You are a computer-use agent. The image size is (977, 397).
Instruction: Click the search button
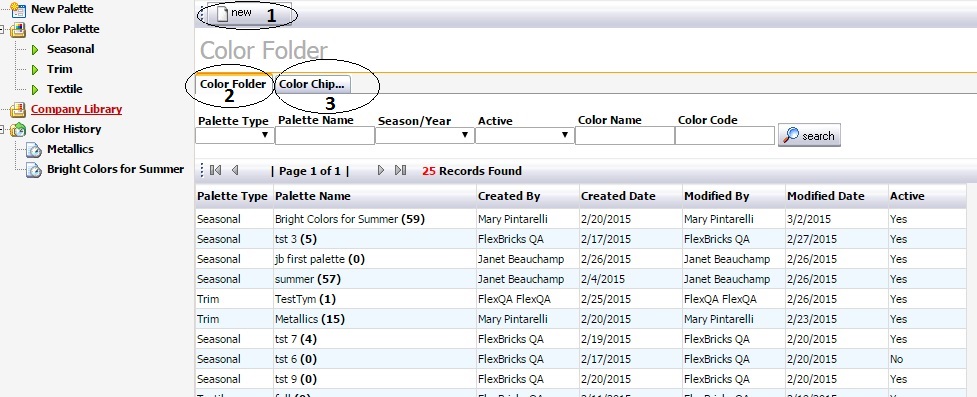tap(809, 135)
